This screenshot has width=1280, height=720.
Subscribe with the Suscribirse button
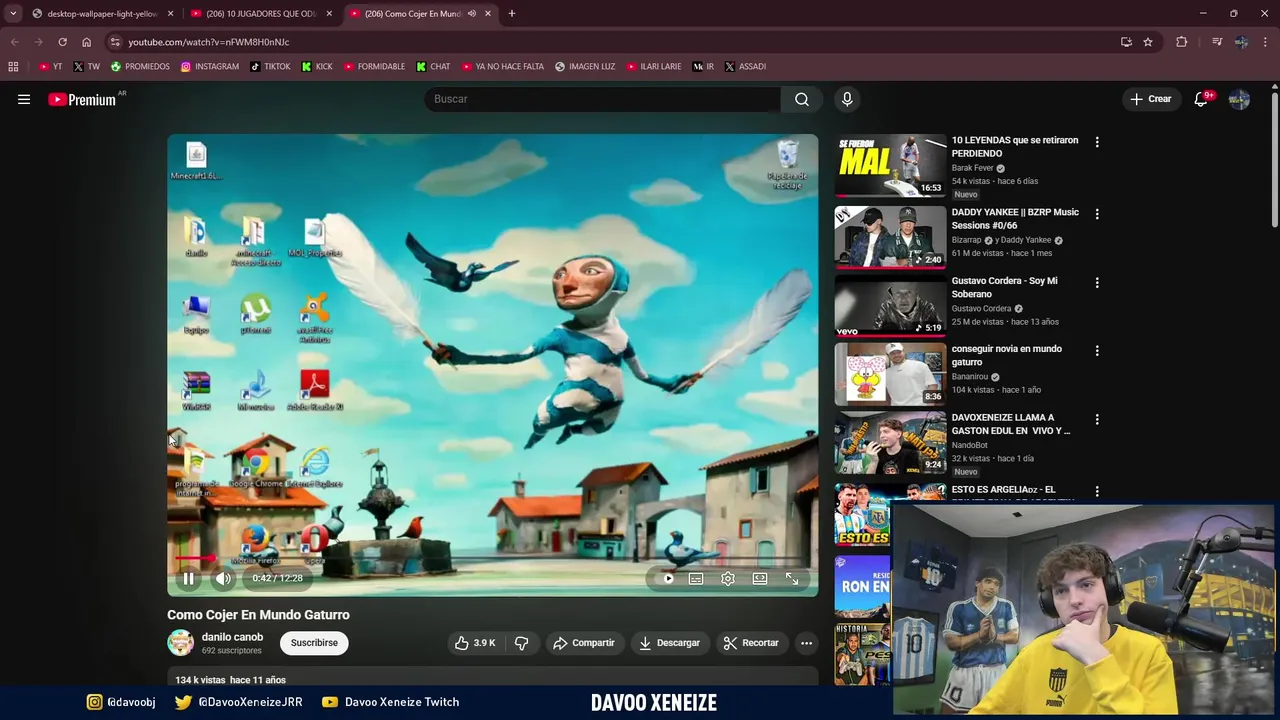click(x=314, y=643)
